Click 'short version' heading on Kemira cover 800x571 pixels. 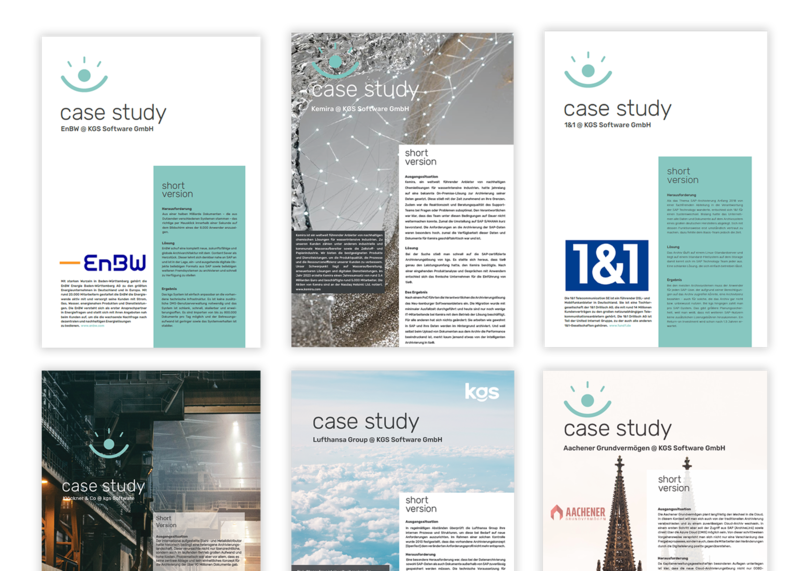[421, 157]
